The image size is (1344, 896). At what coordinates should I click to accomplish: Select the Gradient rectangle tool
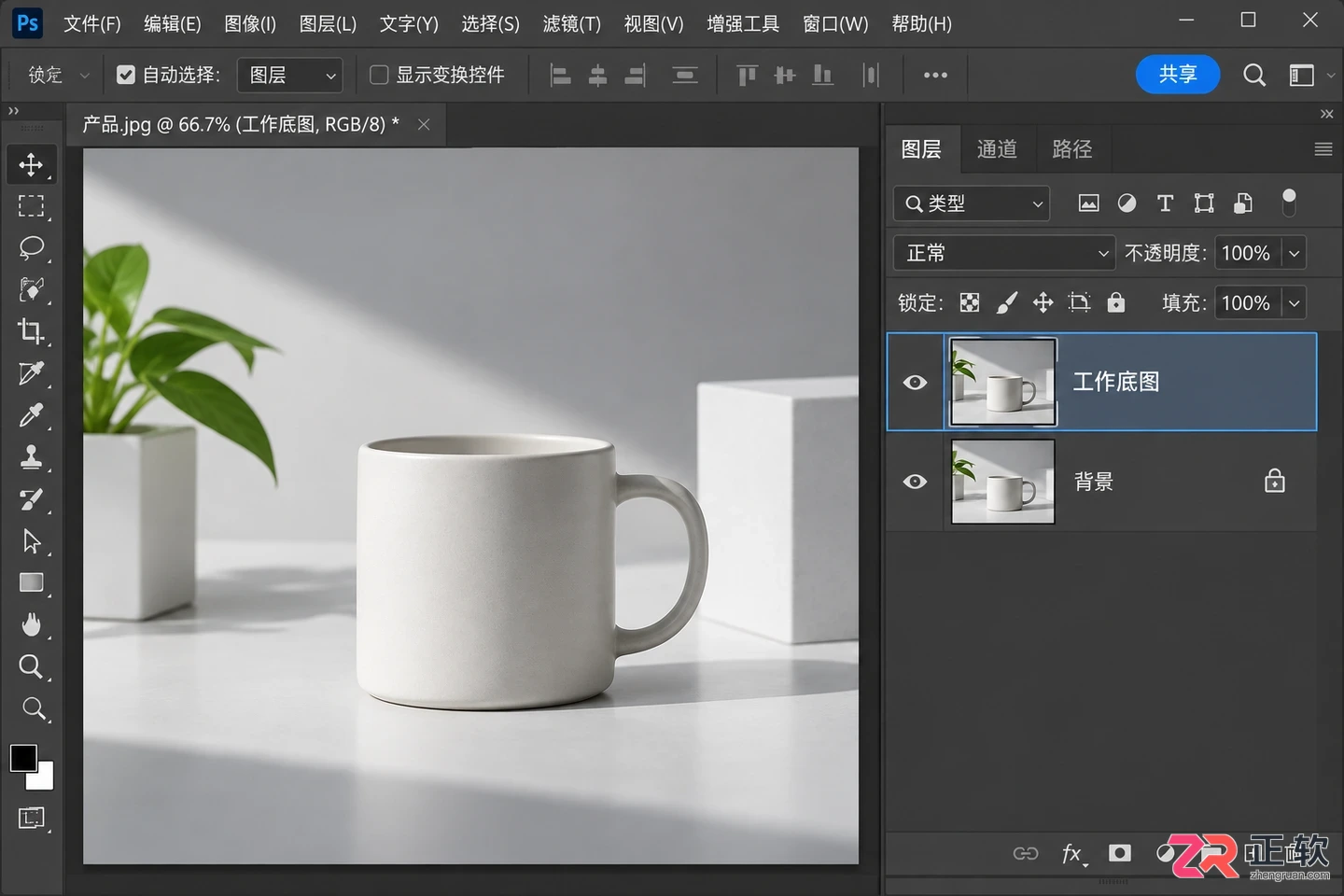tap(31, 582)
